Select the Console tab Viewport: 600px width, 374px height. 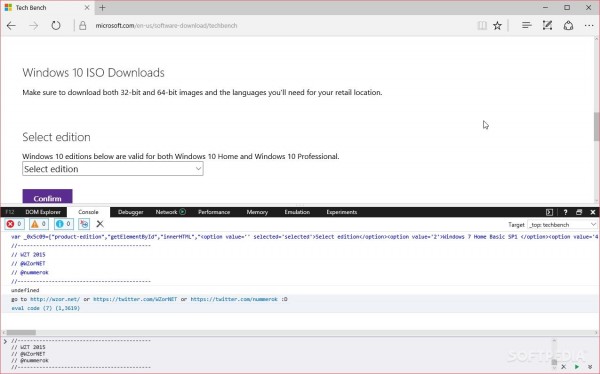click(x=88, y=212)
